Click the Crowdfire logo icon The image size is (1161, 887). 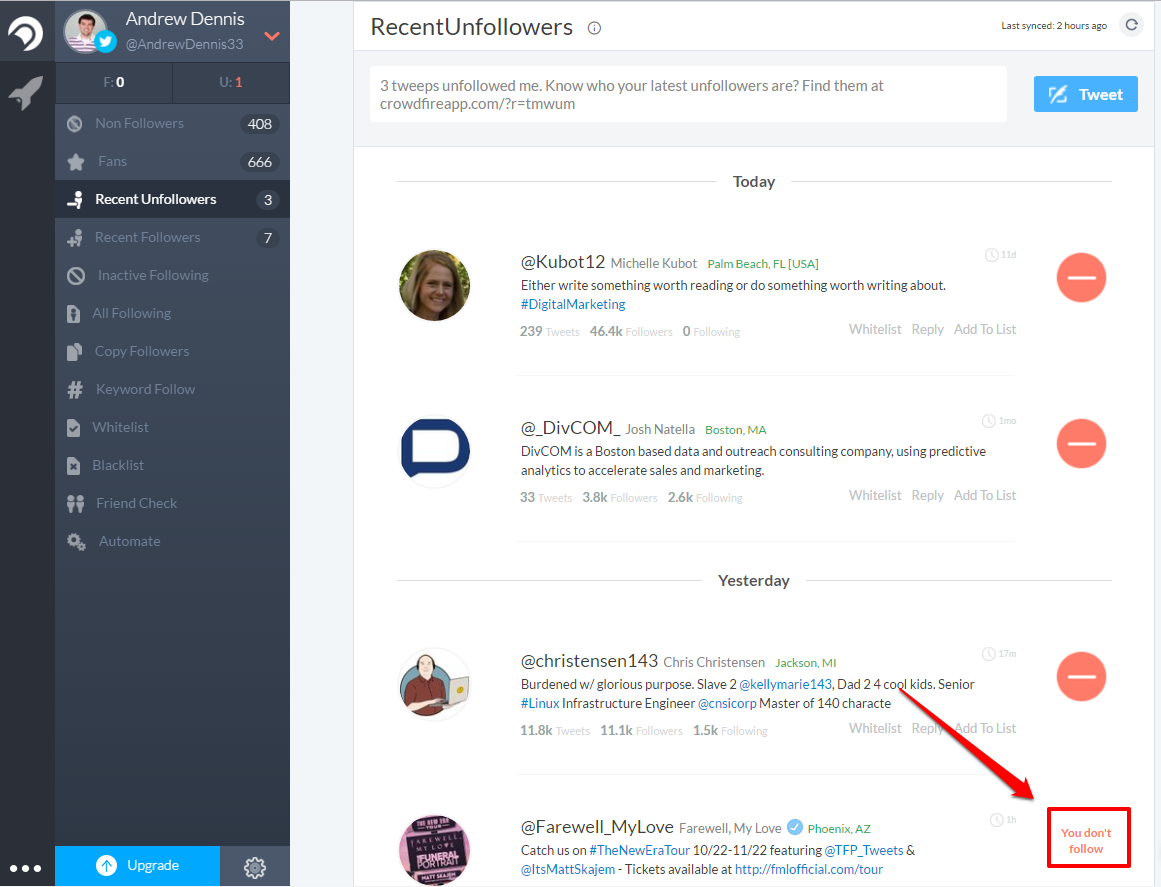click(26, 33)
